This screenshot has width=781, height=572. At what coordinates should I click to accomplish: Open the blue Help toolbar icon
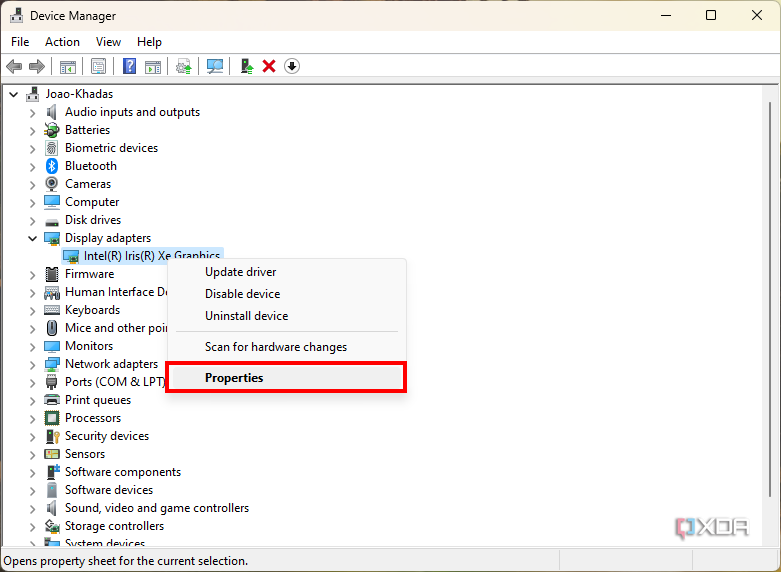click(x=130, y=66)
